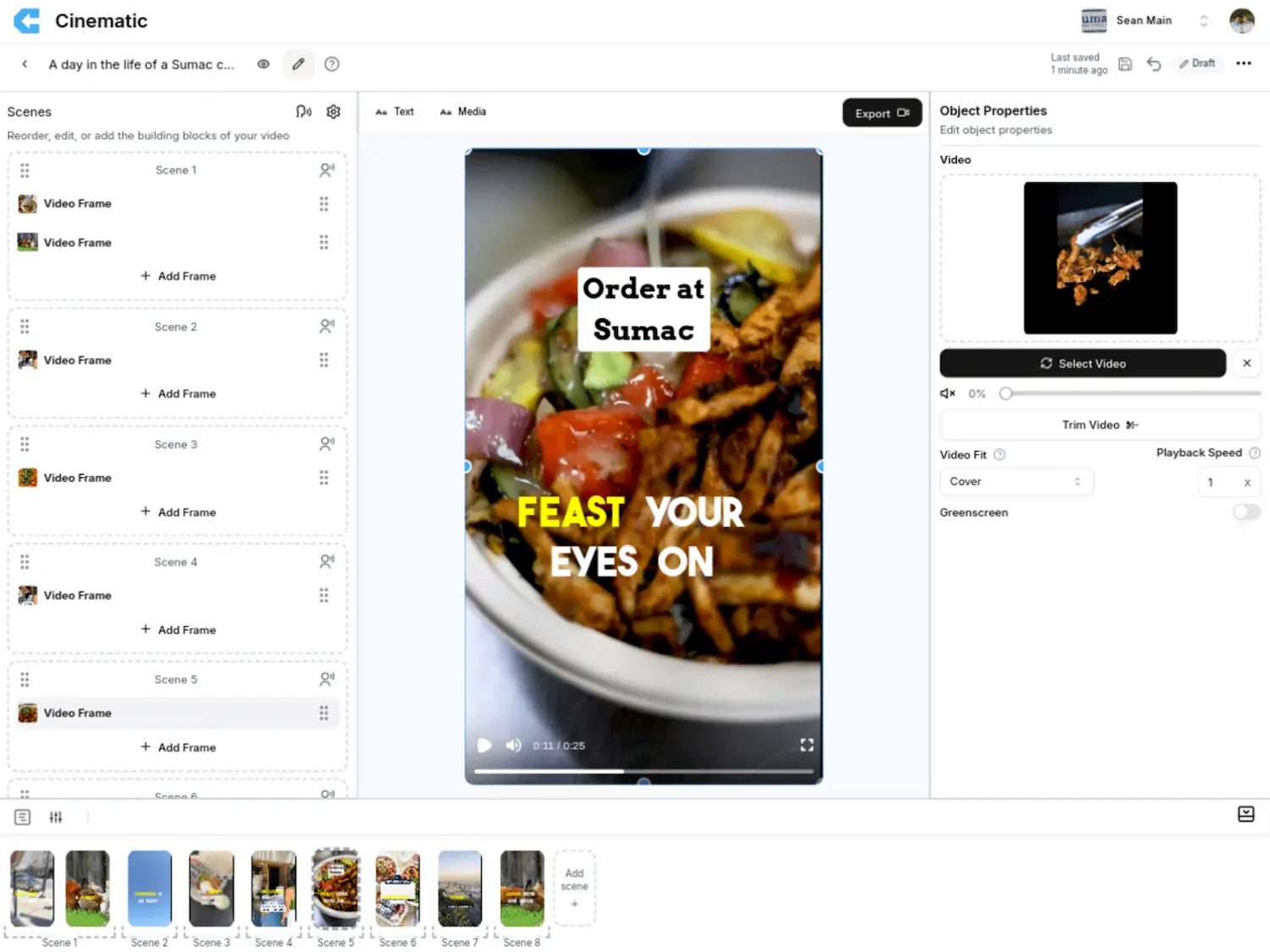This screenshot has height=952, width=1270.
Task: Open the three-dot more options menu
Action: (1243, 63)
